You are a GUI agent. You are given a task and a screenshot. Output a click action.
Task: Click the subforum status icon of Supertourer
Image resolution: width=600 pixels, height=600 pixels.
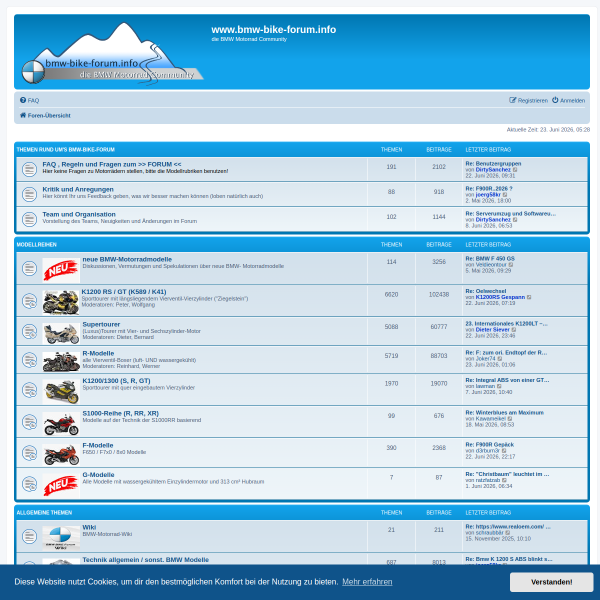tap(29, 331)
